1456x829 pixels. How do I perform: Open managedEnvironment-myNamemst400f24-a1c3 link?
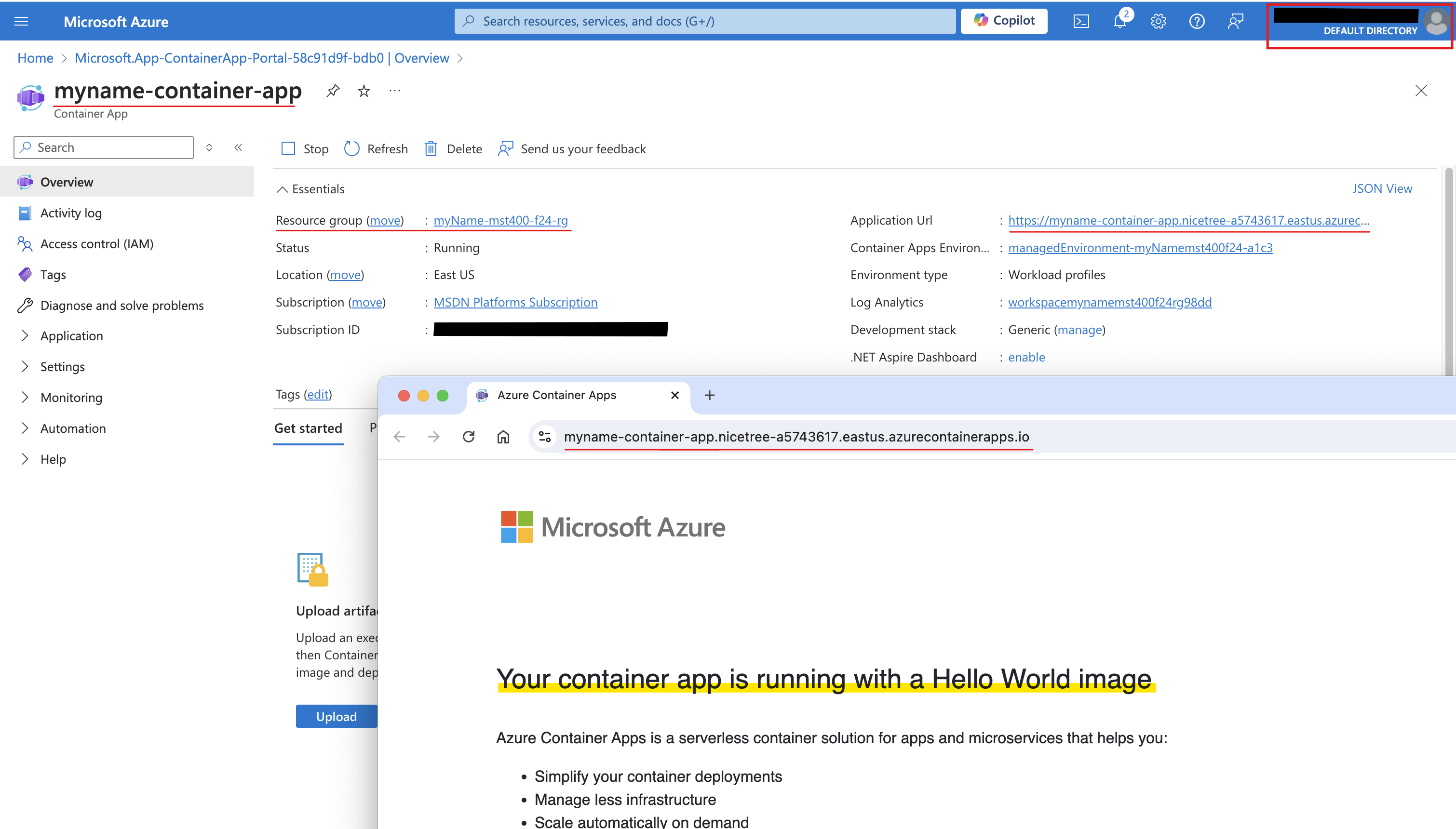pos(1140,248)
